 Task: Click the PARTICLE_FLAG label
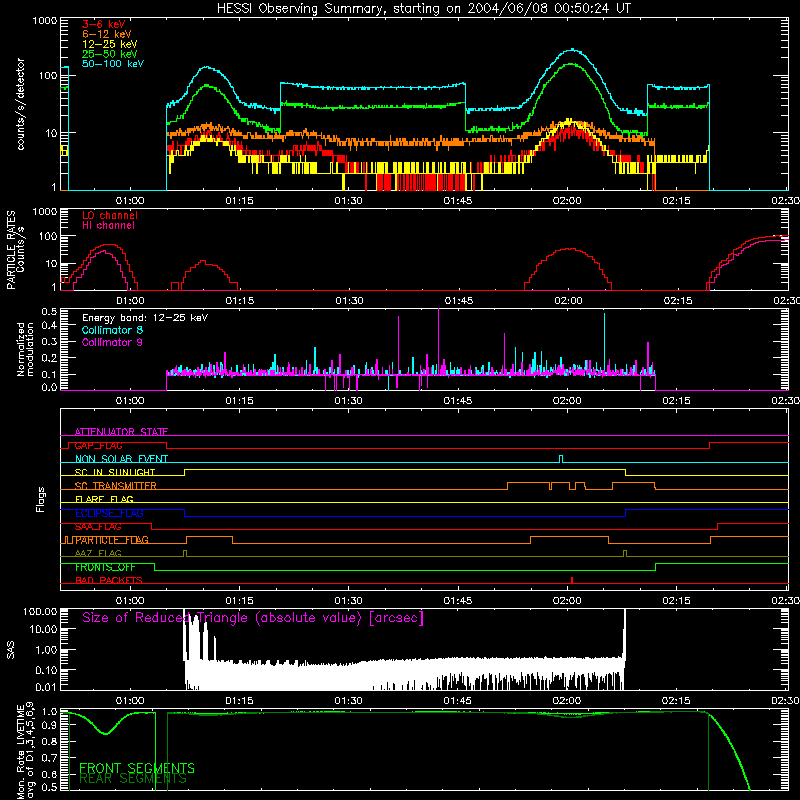click(x=112, y=540)
